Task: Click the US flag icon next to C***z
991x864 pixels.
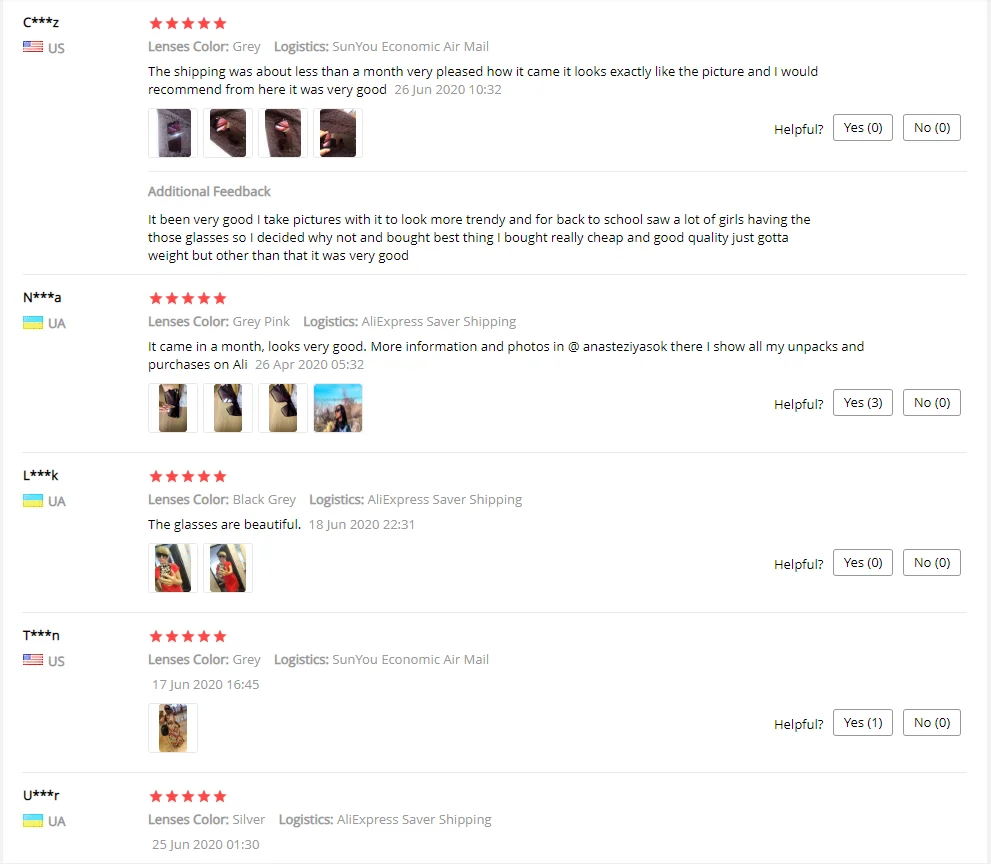Action: 33,47
